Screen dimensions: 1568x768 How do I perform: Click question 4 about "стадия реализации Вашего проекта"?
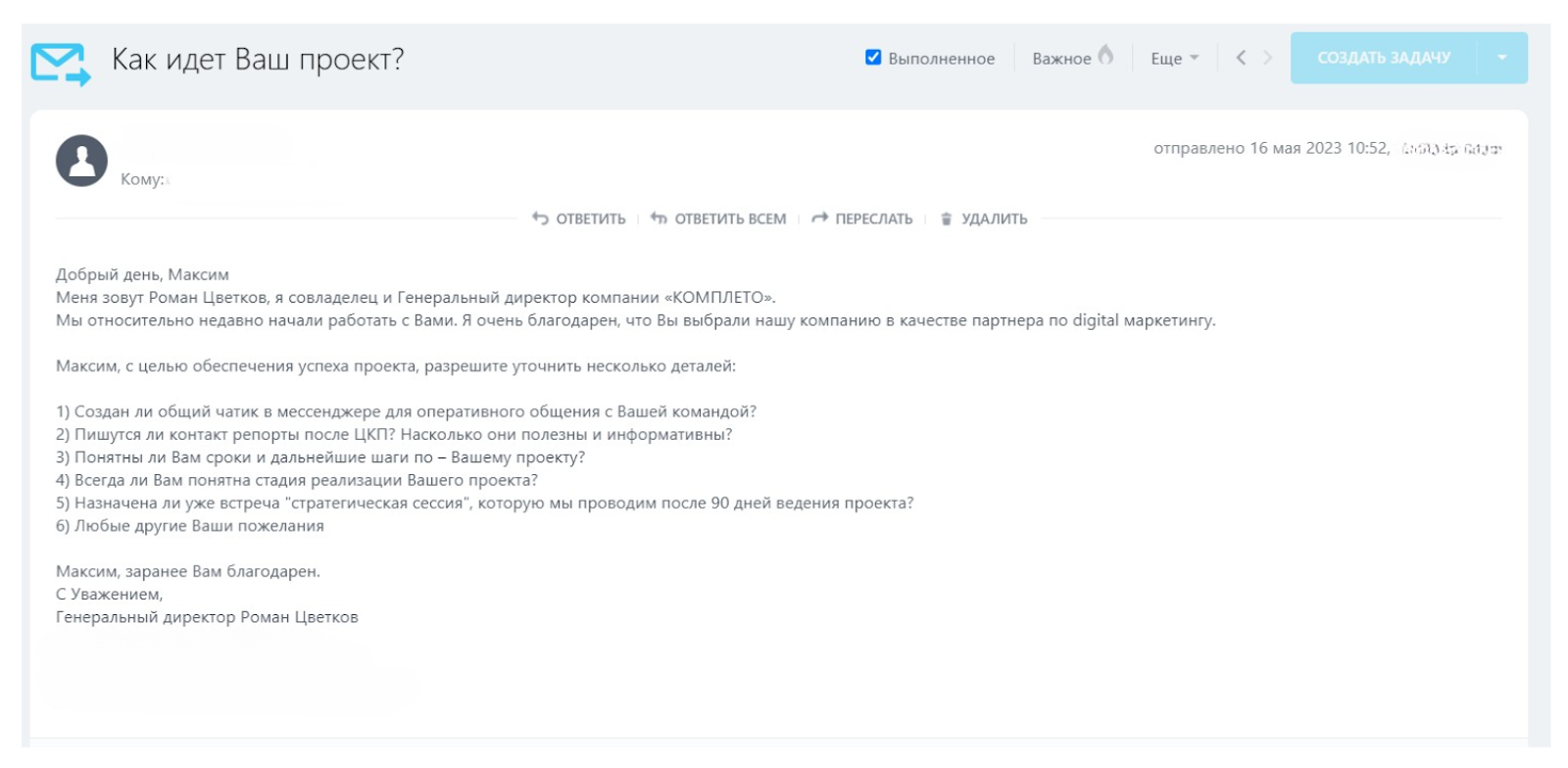297,480
